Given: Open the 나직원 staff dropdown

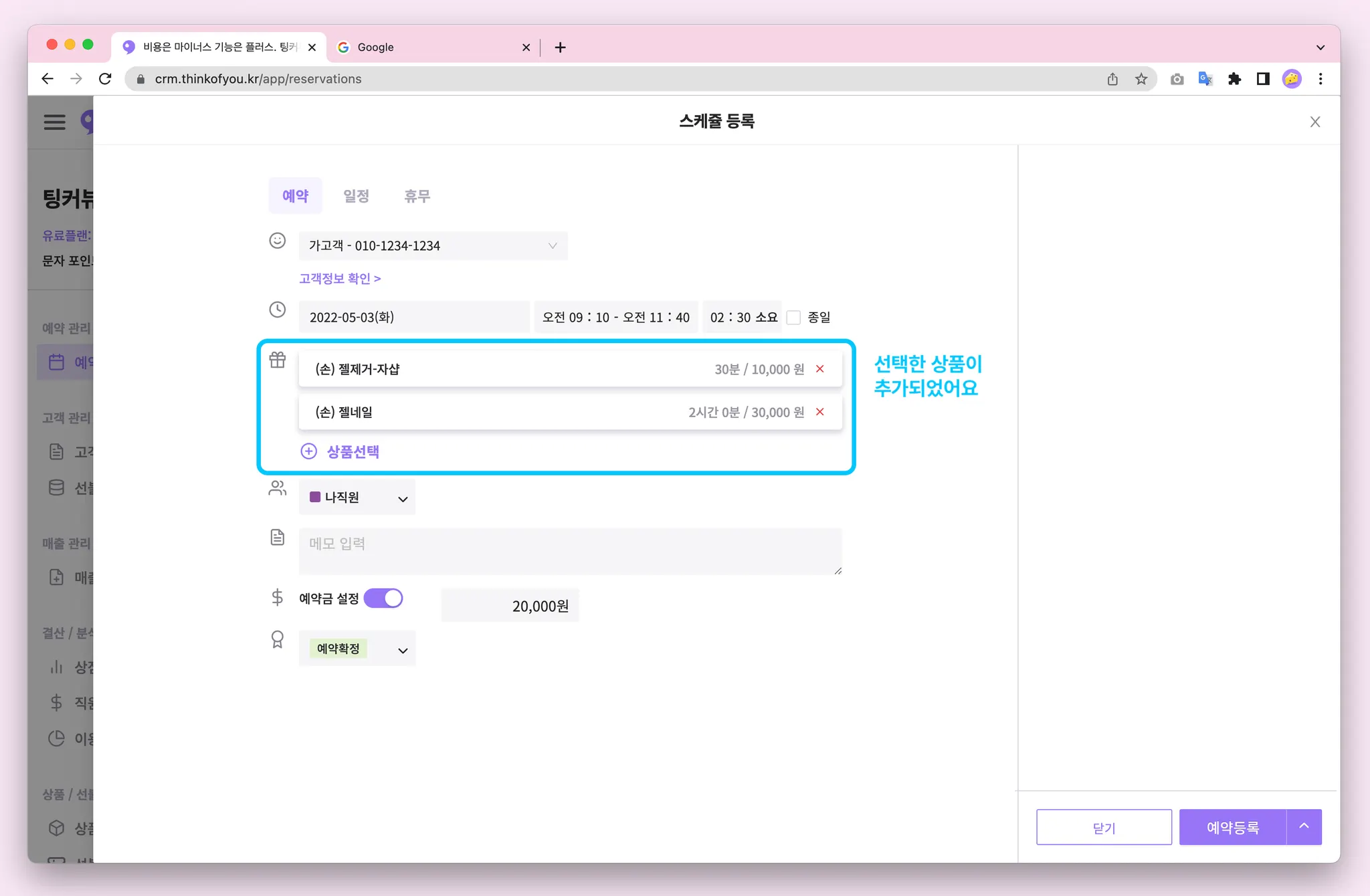Looking at the screenshot, I should tap(357, 497).
